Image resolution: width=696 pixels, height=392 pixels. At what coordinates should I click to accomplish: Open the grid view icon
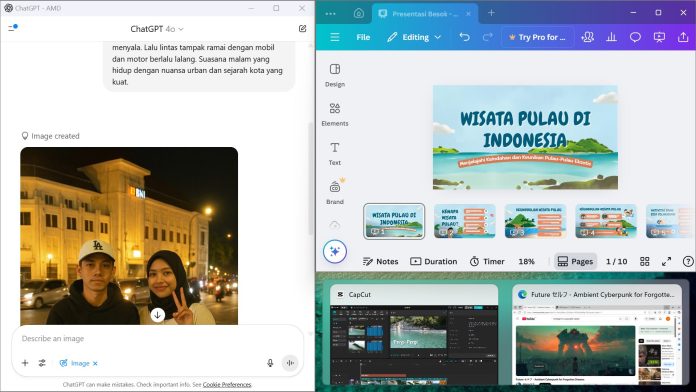[645, 261]
